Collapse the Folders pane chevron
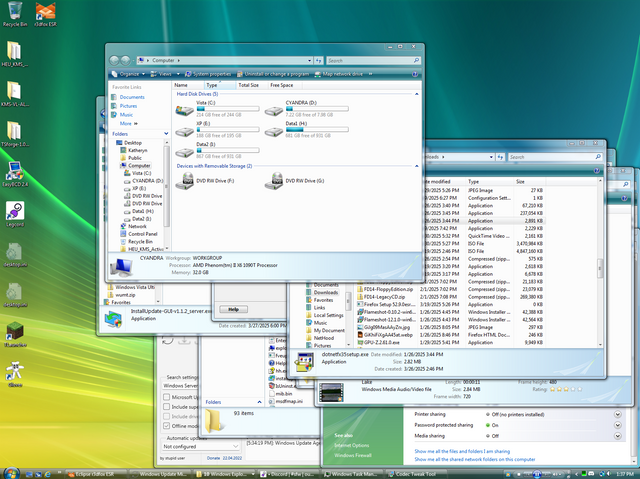The height and width of the screenshot is (479, 640). click(x=165, y=133)
